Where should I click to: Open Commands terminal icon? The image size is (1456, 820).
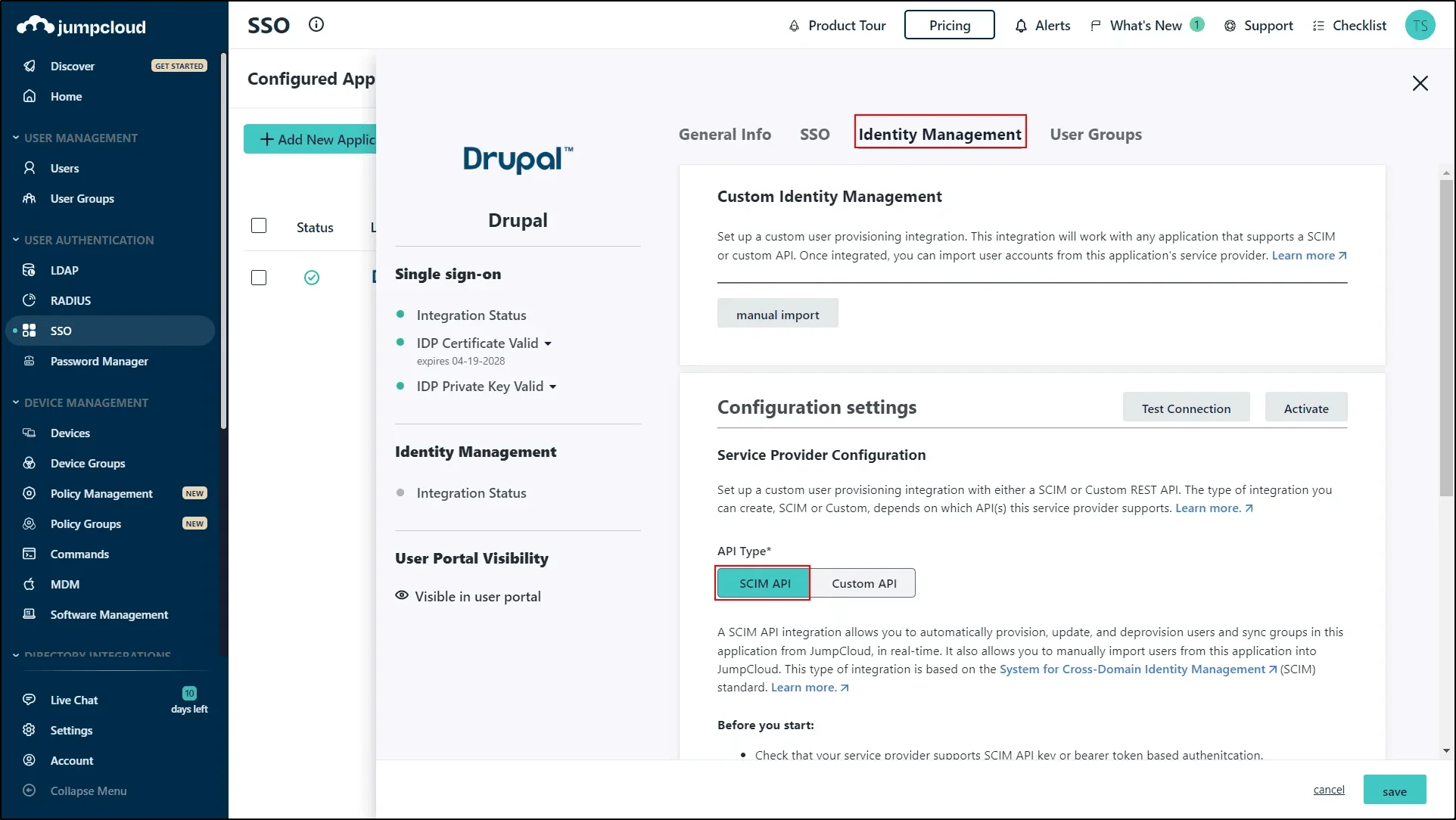tap(30, 554)
